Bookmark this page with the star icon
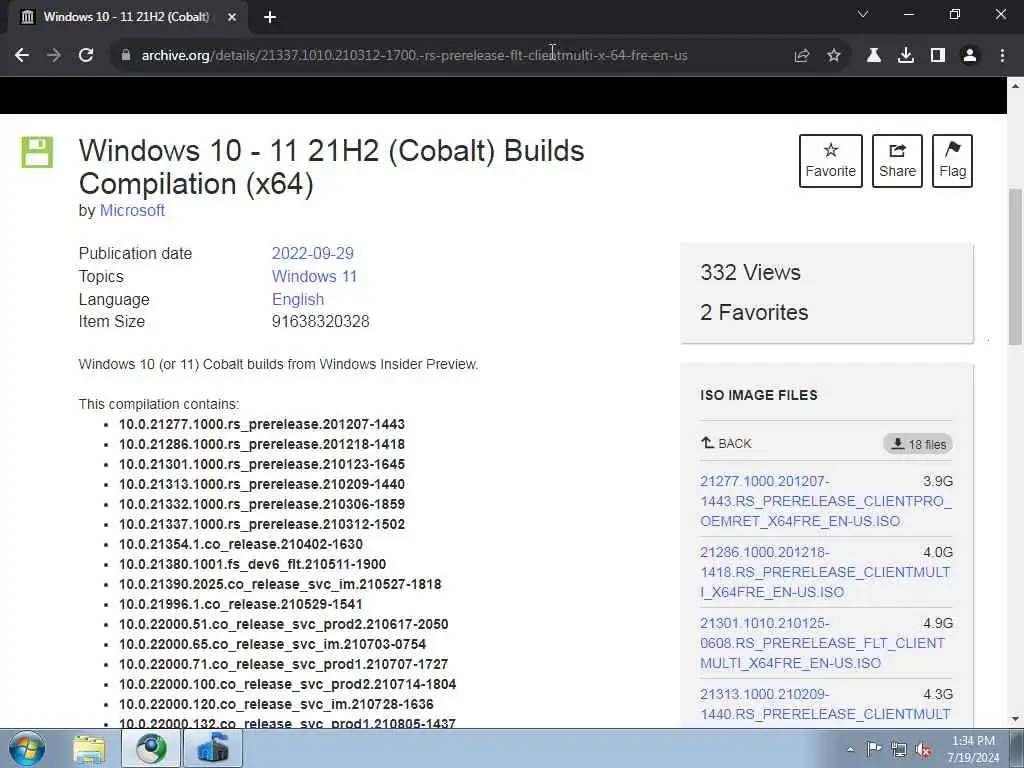1024x768 pixels. pyautogui.click(x=834, y=56)
